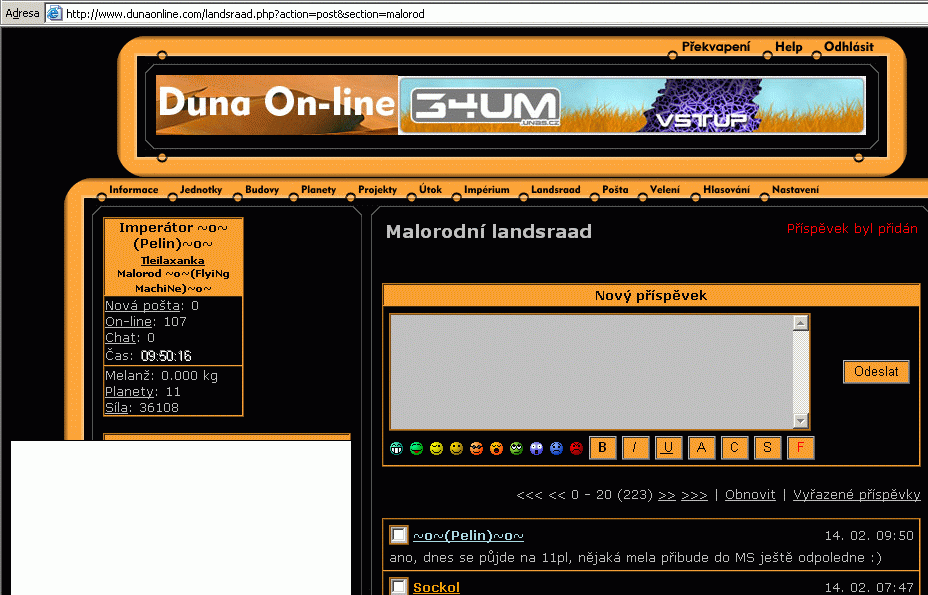Click the Čas clock value 09:50:16

166,356
